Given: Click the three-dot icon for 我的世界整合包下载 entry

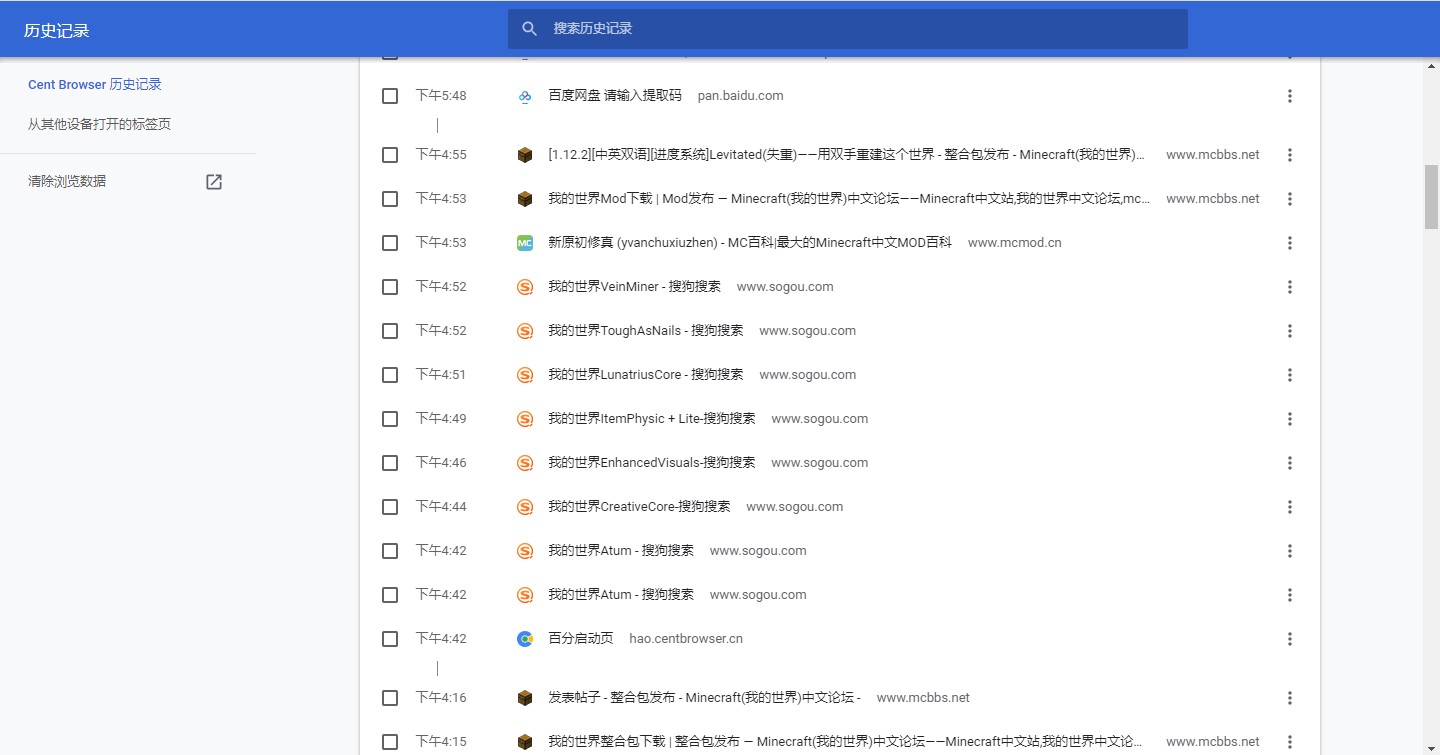Looking at the screenshot, I should coord(1290,742).
